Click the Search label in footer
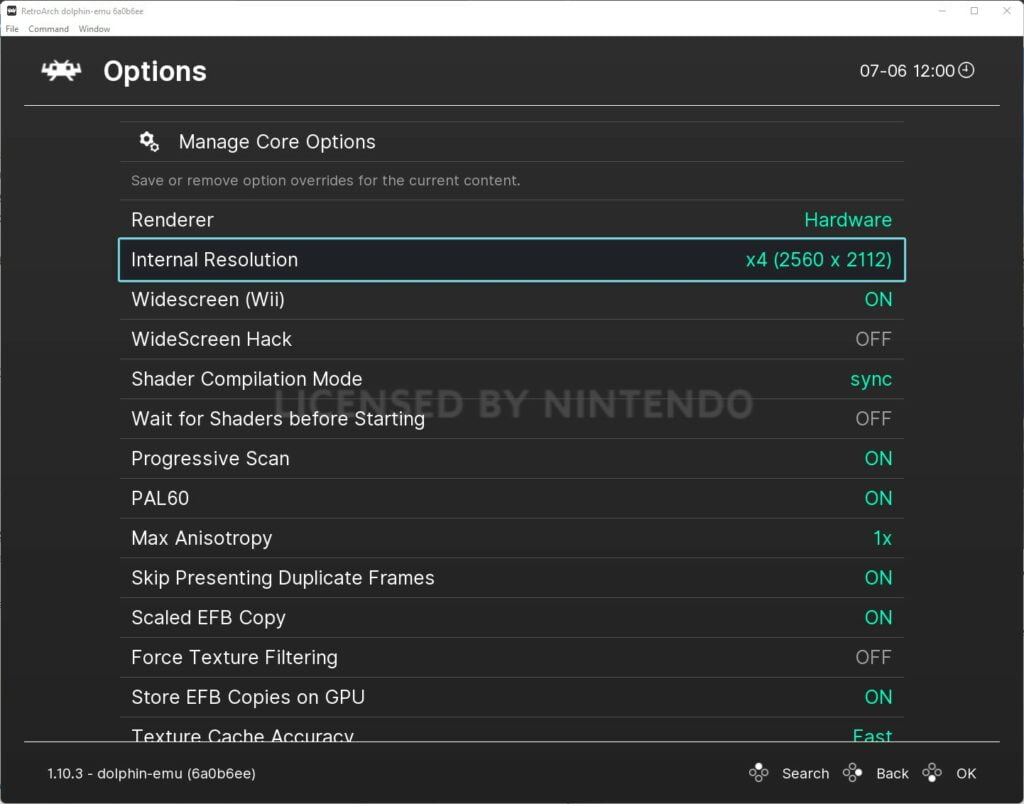 click(805, 773)
